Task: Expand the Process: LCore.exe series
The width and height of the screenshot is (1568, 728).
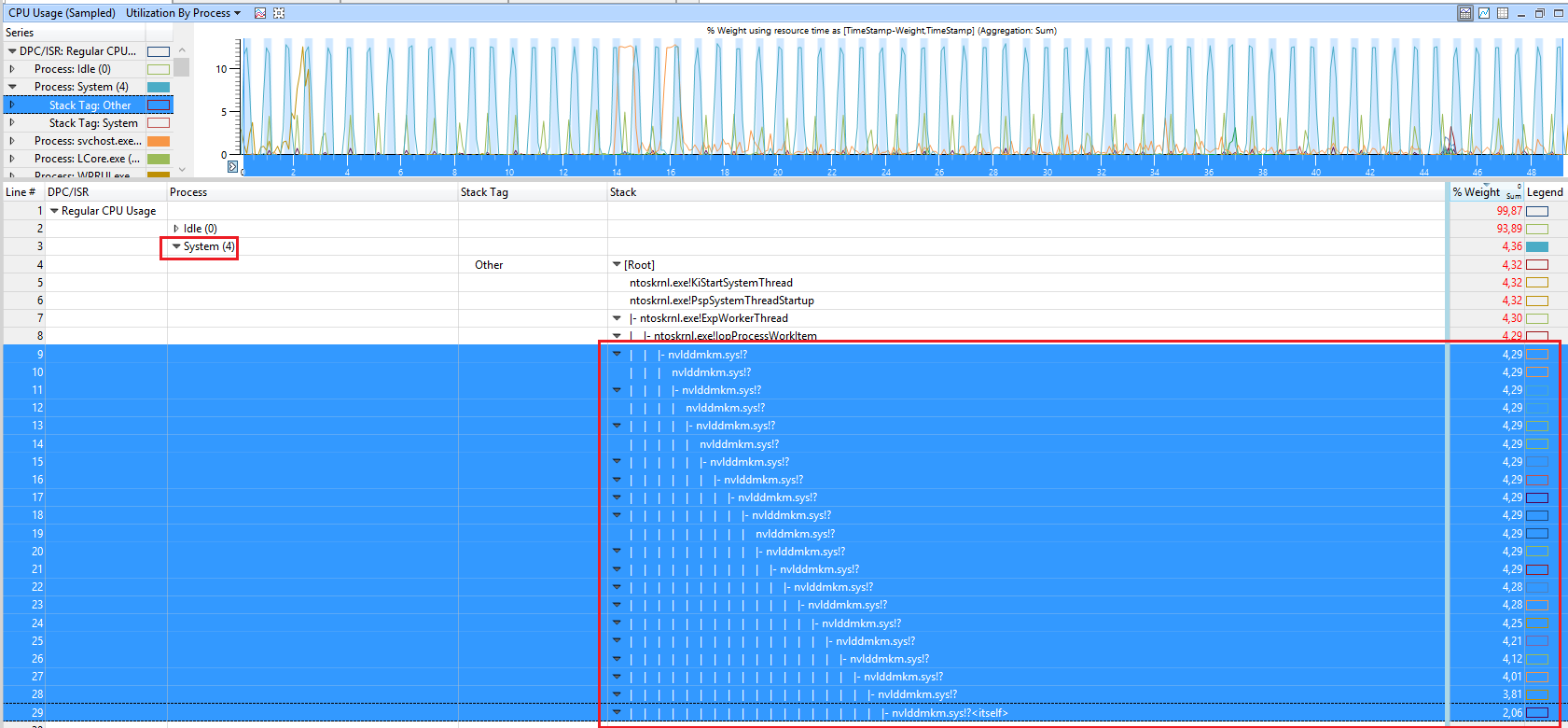Action: 12,159
